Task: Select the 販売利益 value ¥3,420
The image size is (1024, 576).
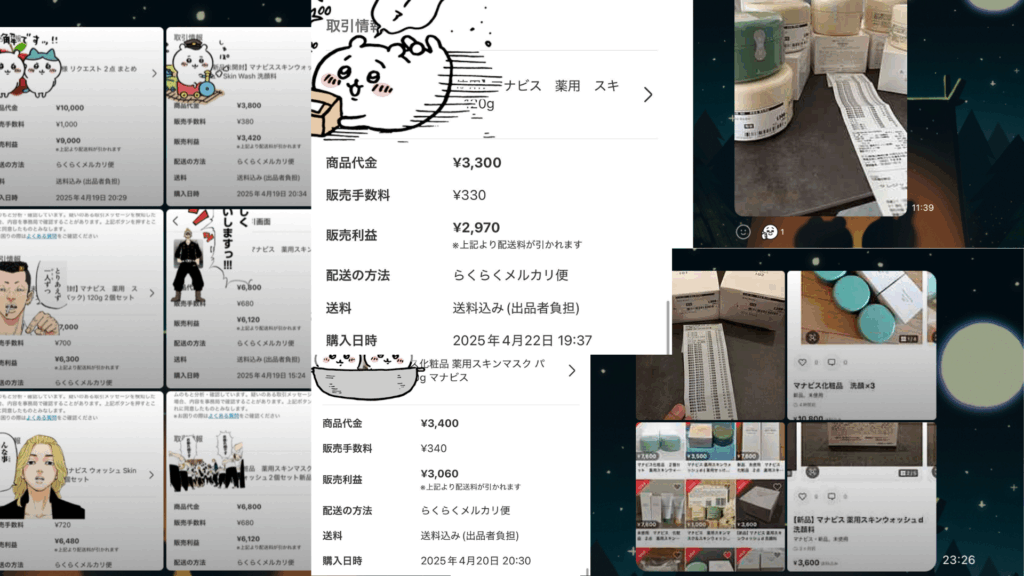Action: point(249,138)
